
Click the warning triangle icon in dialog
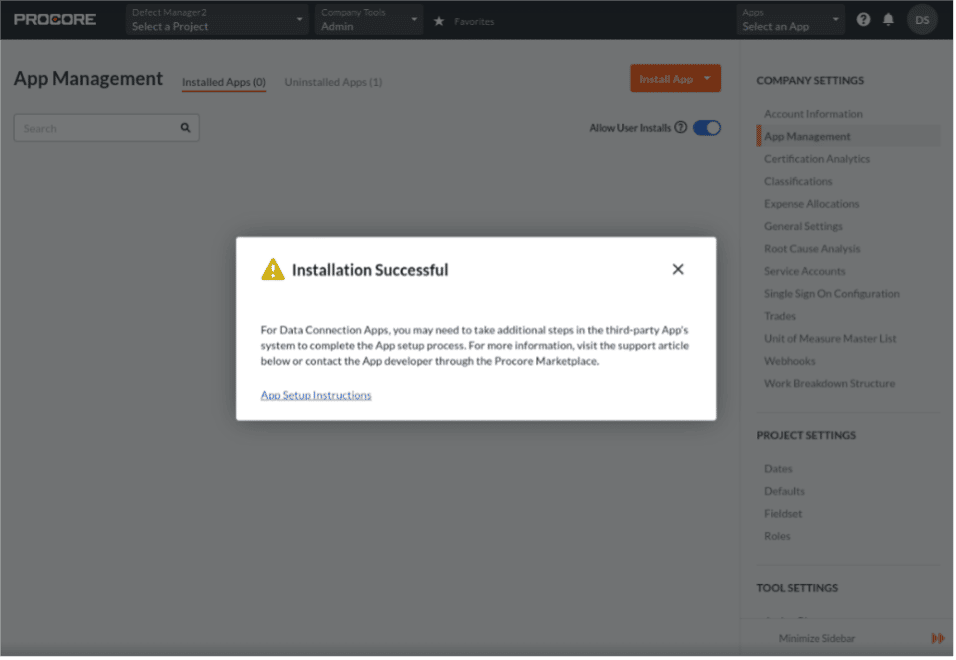pos(273,270)
